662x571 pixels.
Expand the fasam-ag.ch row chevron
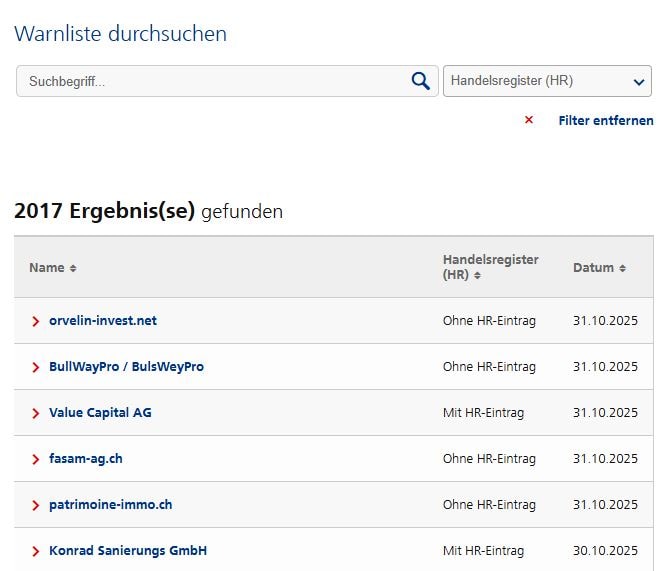35,460
